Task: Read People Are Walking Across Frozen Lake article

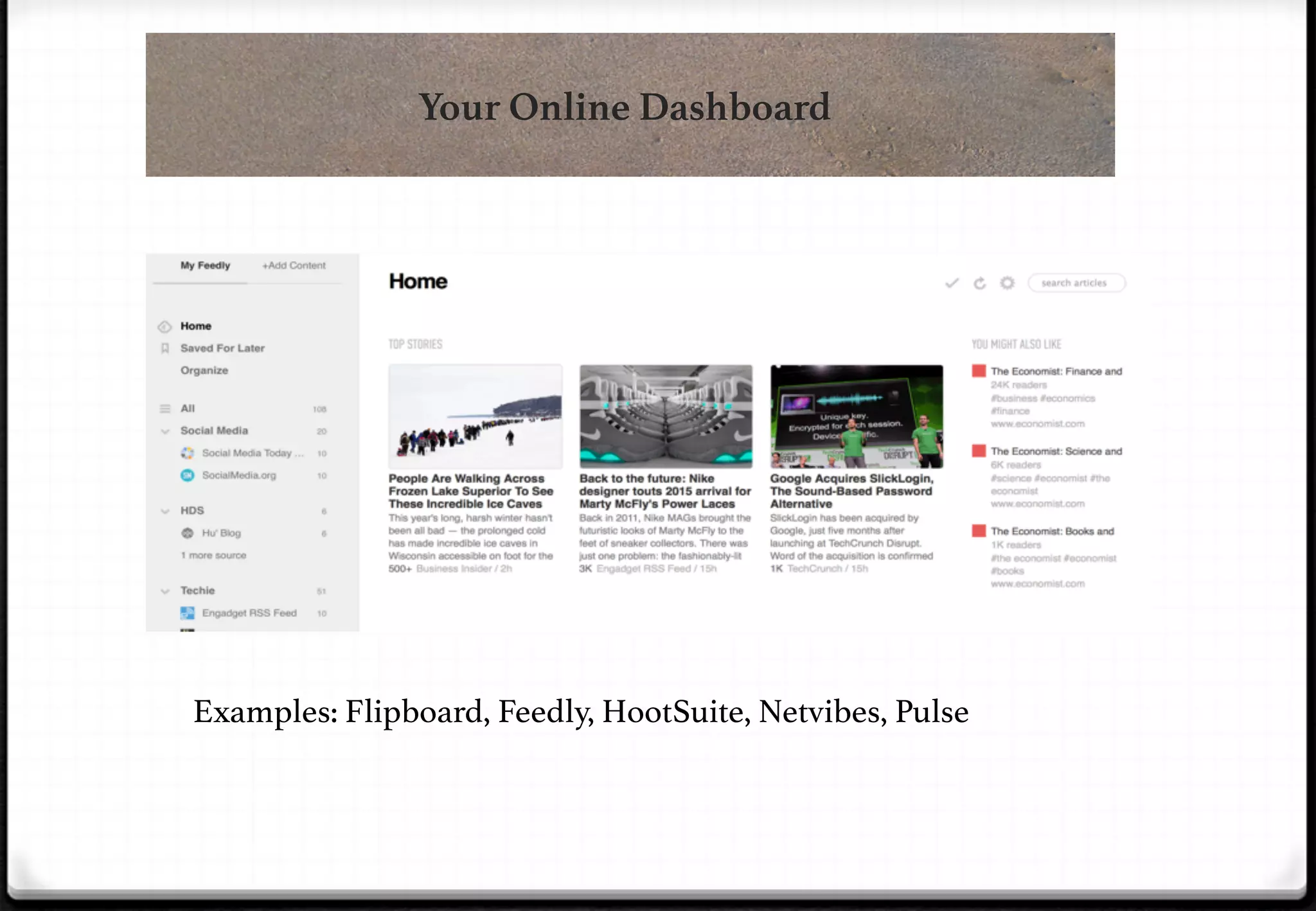Action: click(x=471, y=491)
